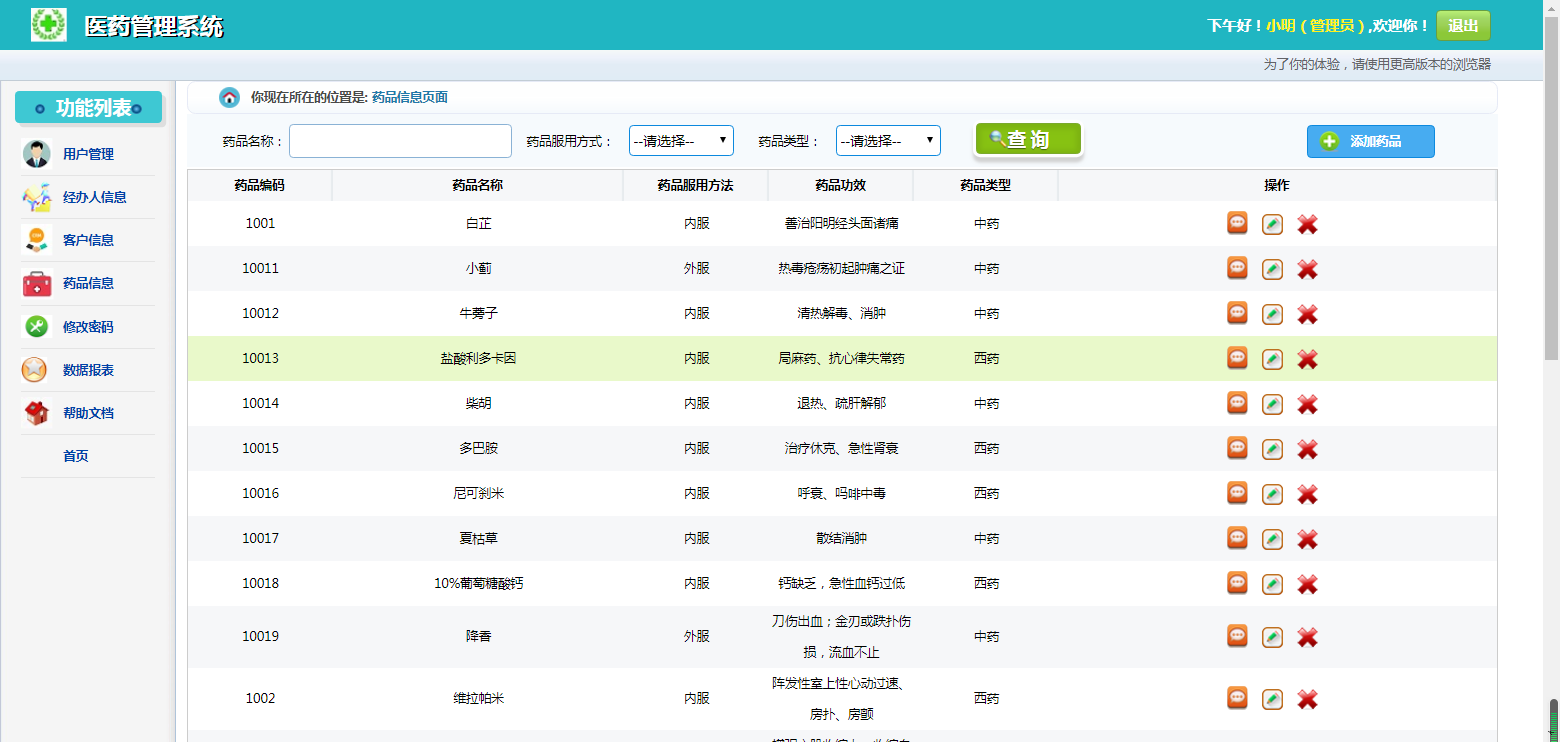View details of 白芷 via the comment icon
This screenshot has height=742, width=1560.
point(1237,223)
